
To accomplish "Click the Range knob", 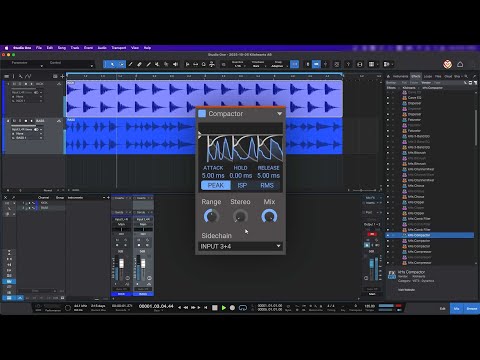I will coord(211,216).
